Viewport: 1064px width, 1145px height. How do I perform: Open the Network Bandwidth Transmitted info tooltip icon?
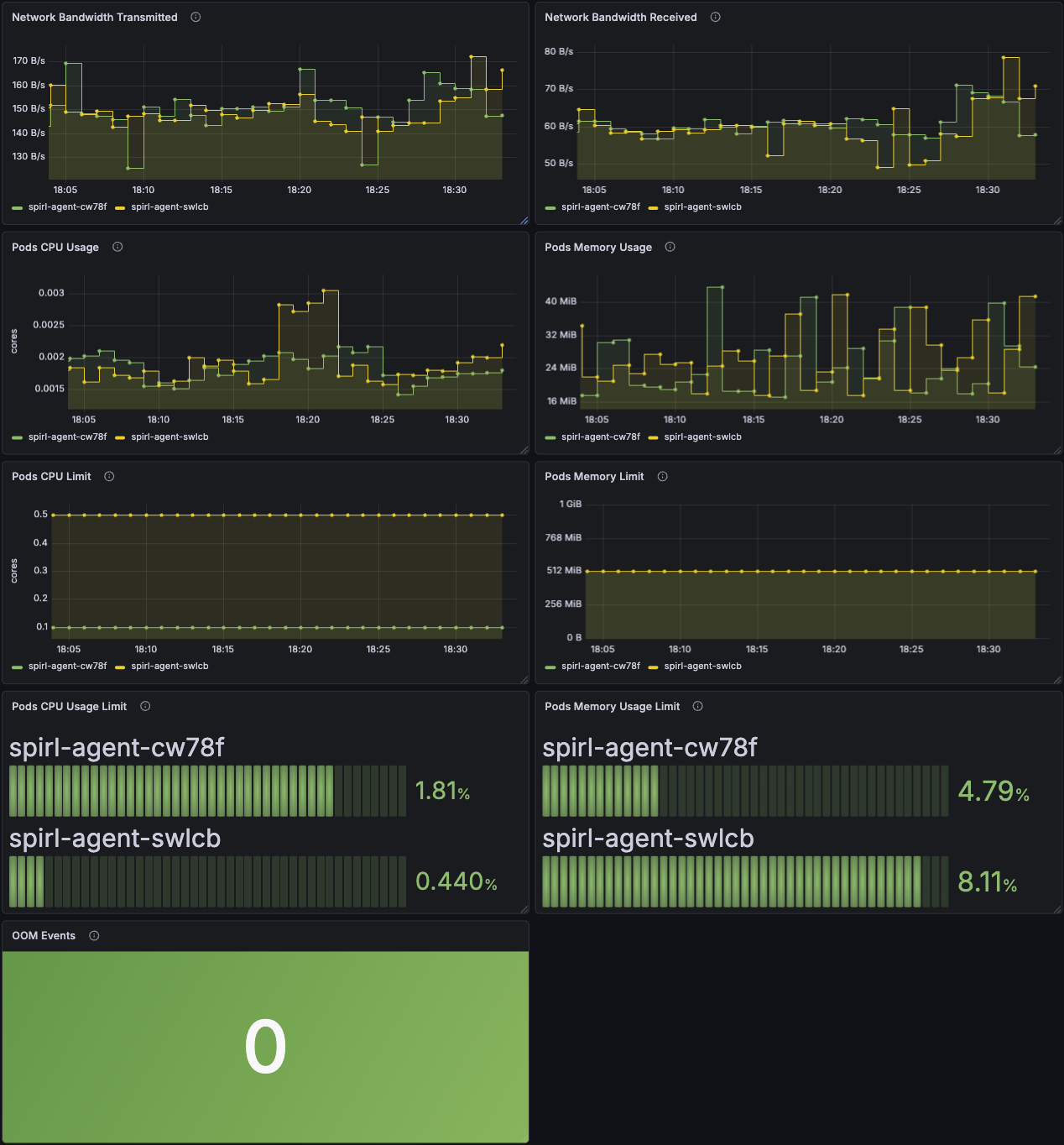click(195, 17)
